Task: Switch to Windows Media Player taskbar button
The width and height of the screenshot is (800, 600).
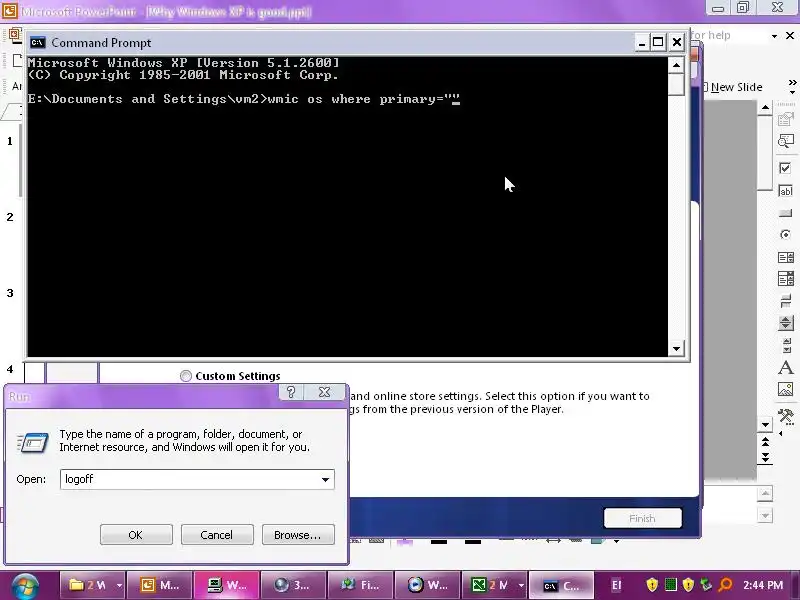Action: click(427, 585)
